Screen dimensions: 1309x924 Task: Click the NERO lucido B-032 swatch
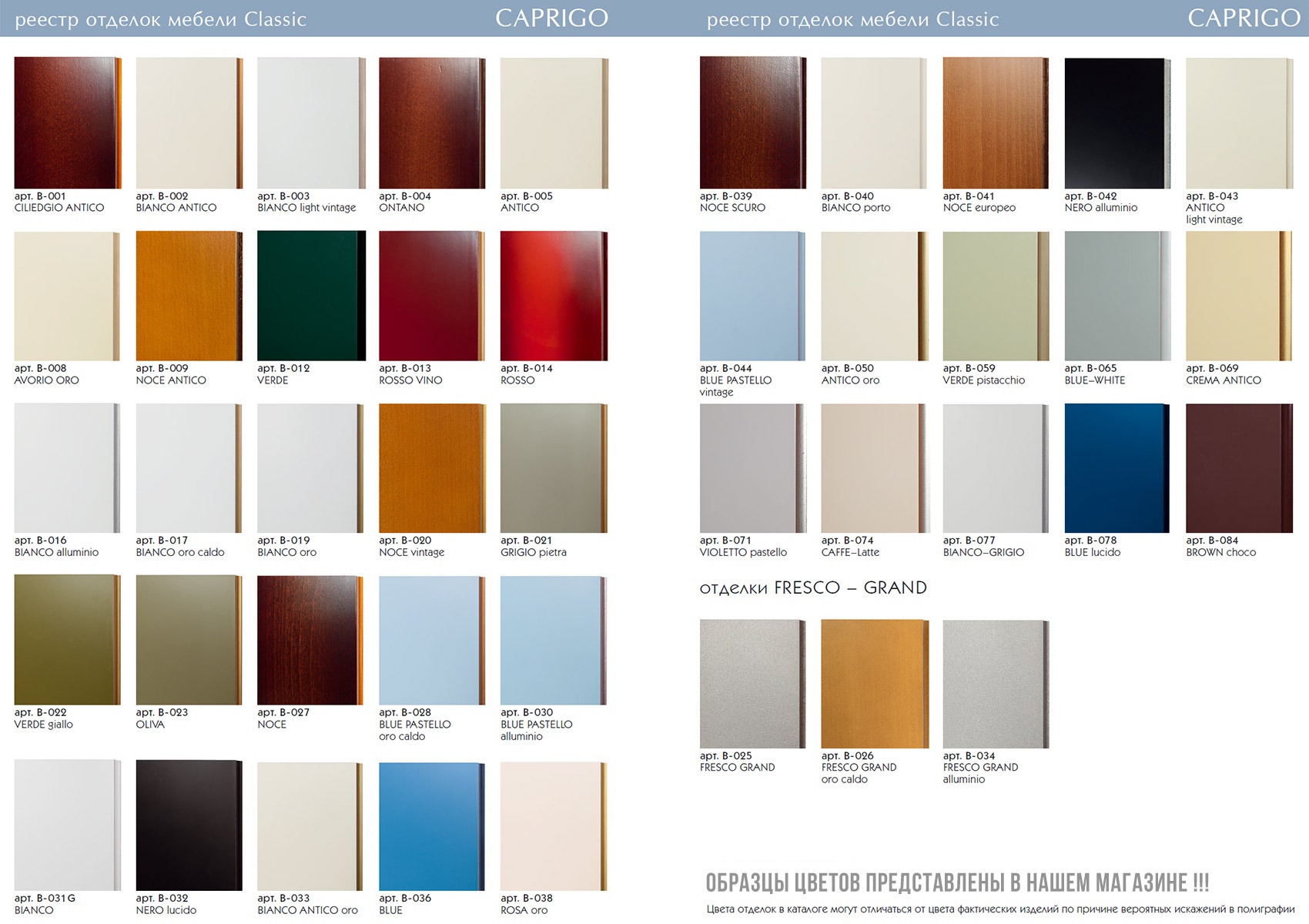coord(189,826)
